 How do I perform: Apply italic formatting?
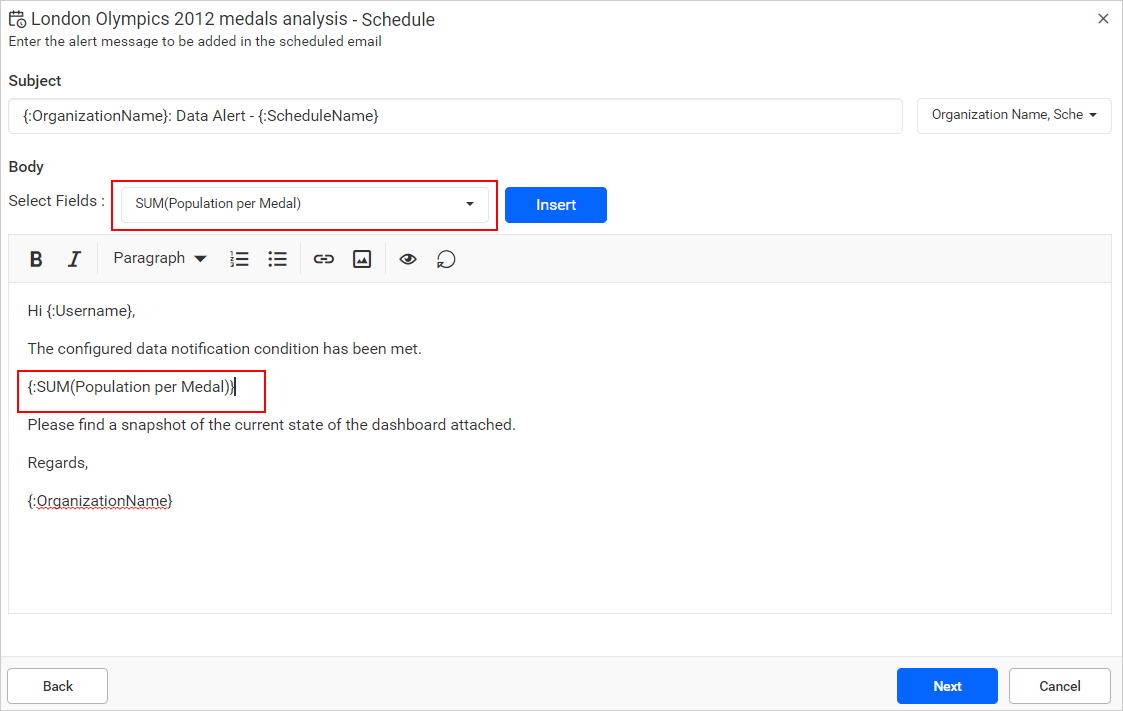73,258
